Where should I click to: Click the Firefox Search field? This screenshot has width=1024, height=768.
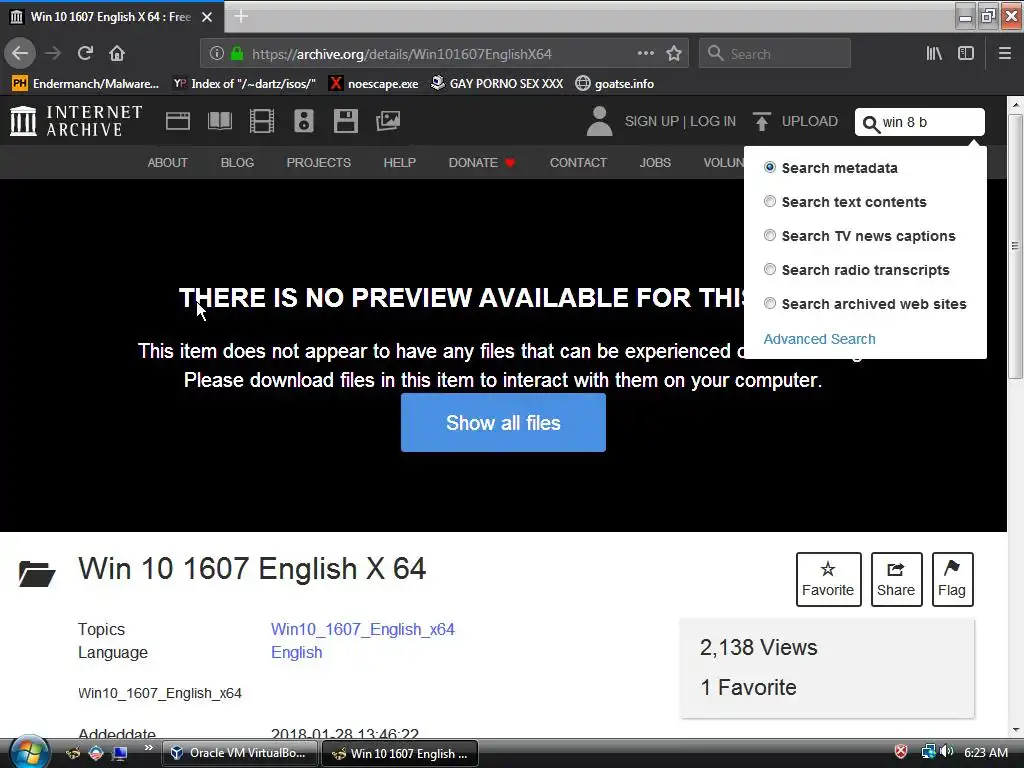[775, 54]
